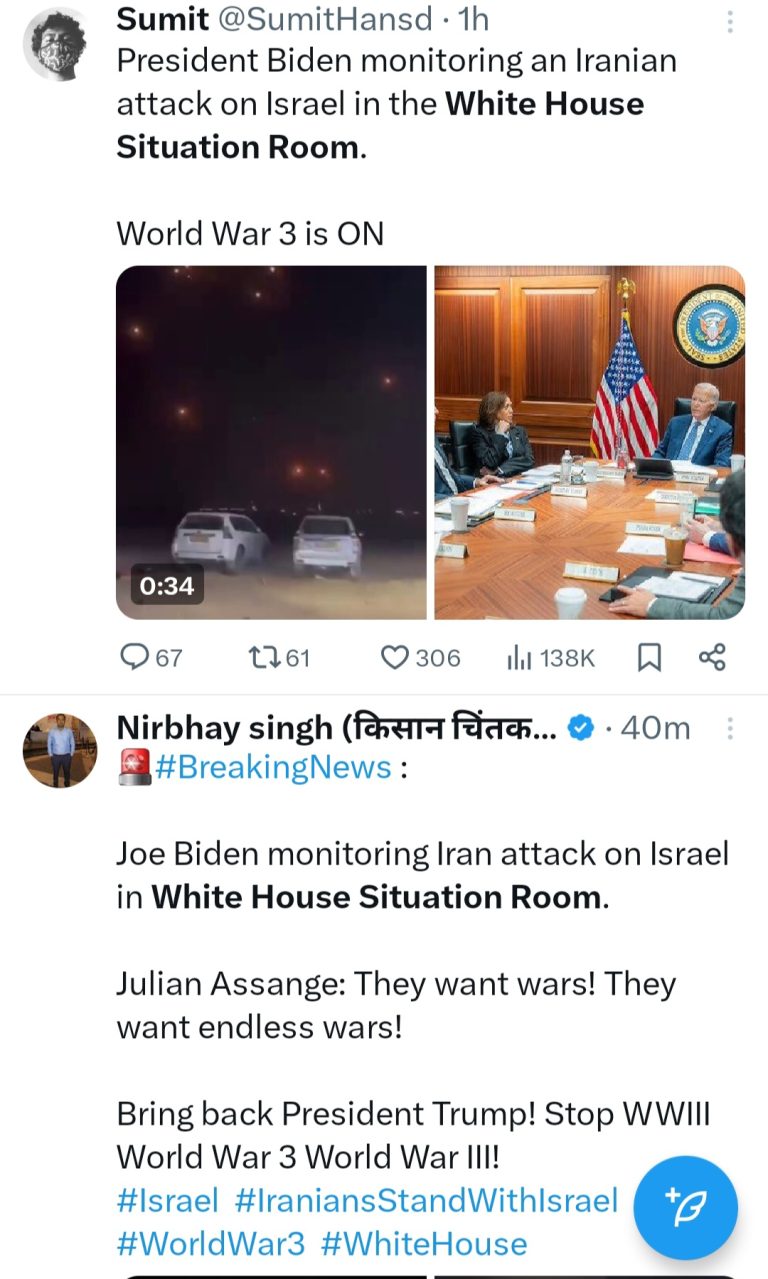This screenshot has height=1279, width=768.
Task: Open more options on Sumit's tweet
Action: tap(730, 22)
